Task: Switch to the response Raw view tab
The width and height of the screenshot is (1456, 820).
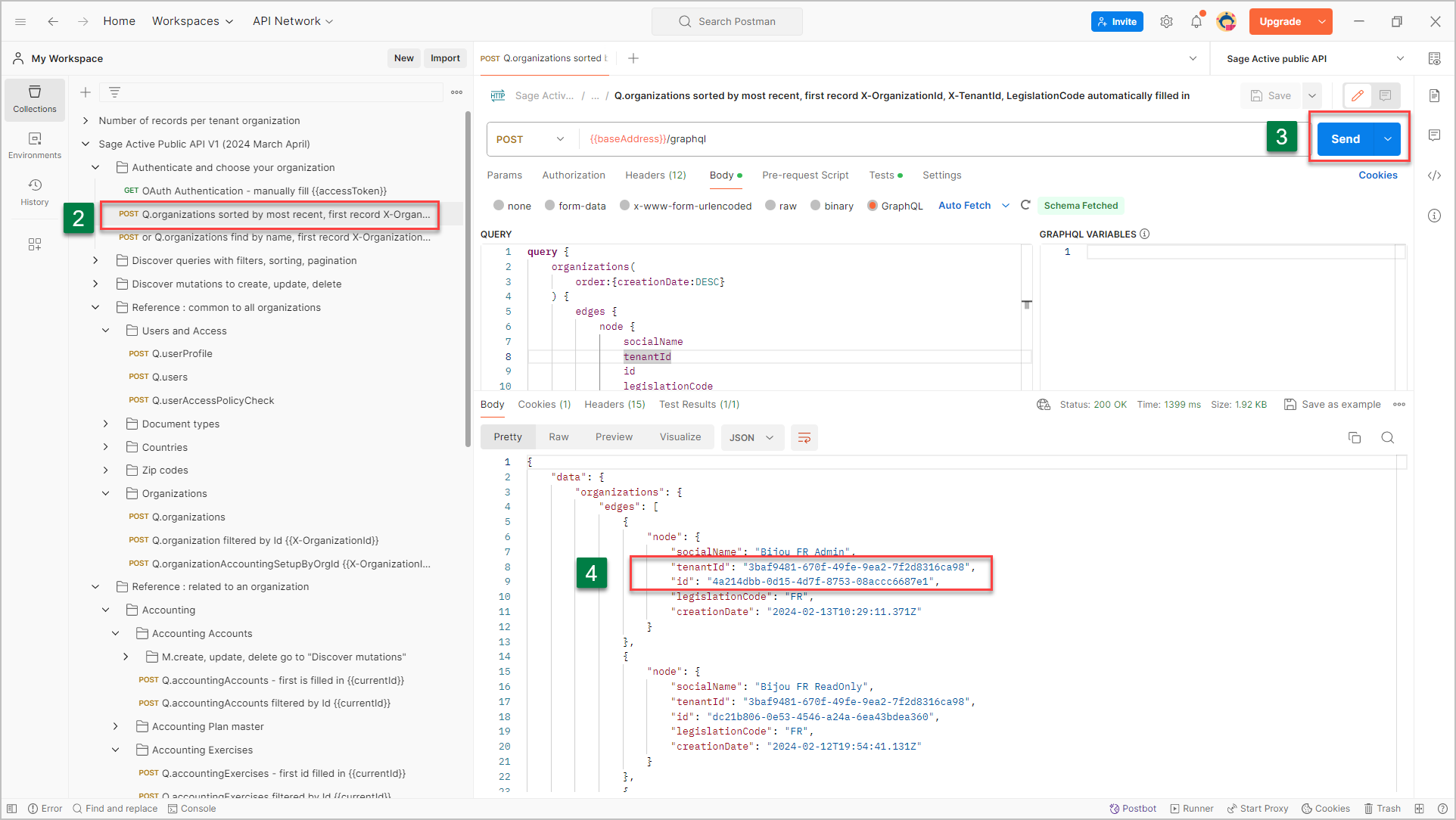Action: tap(558, 437)
